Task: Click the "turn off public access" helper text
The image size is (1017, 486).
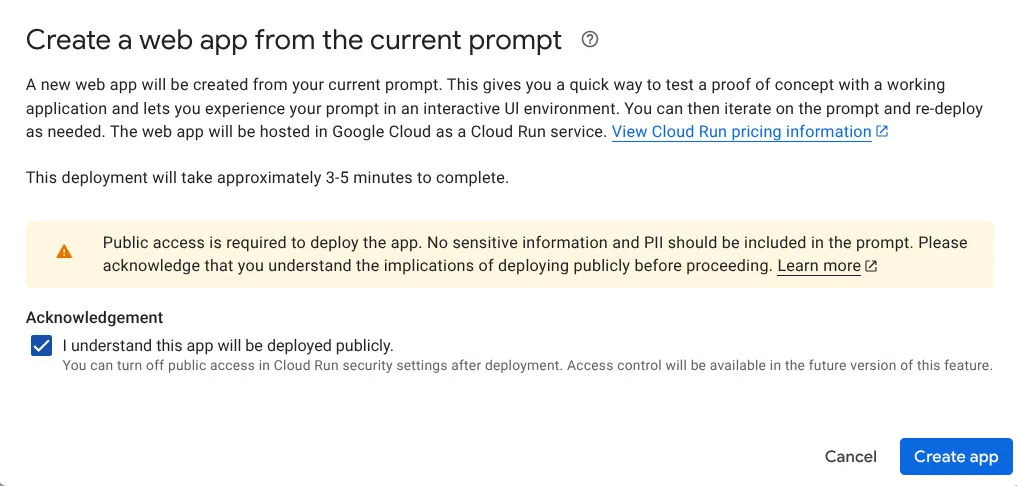Action: (x=313, y=365)
